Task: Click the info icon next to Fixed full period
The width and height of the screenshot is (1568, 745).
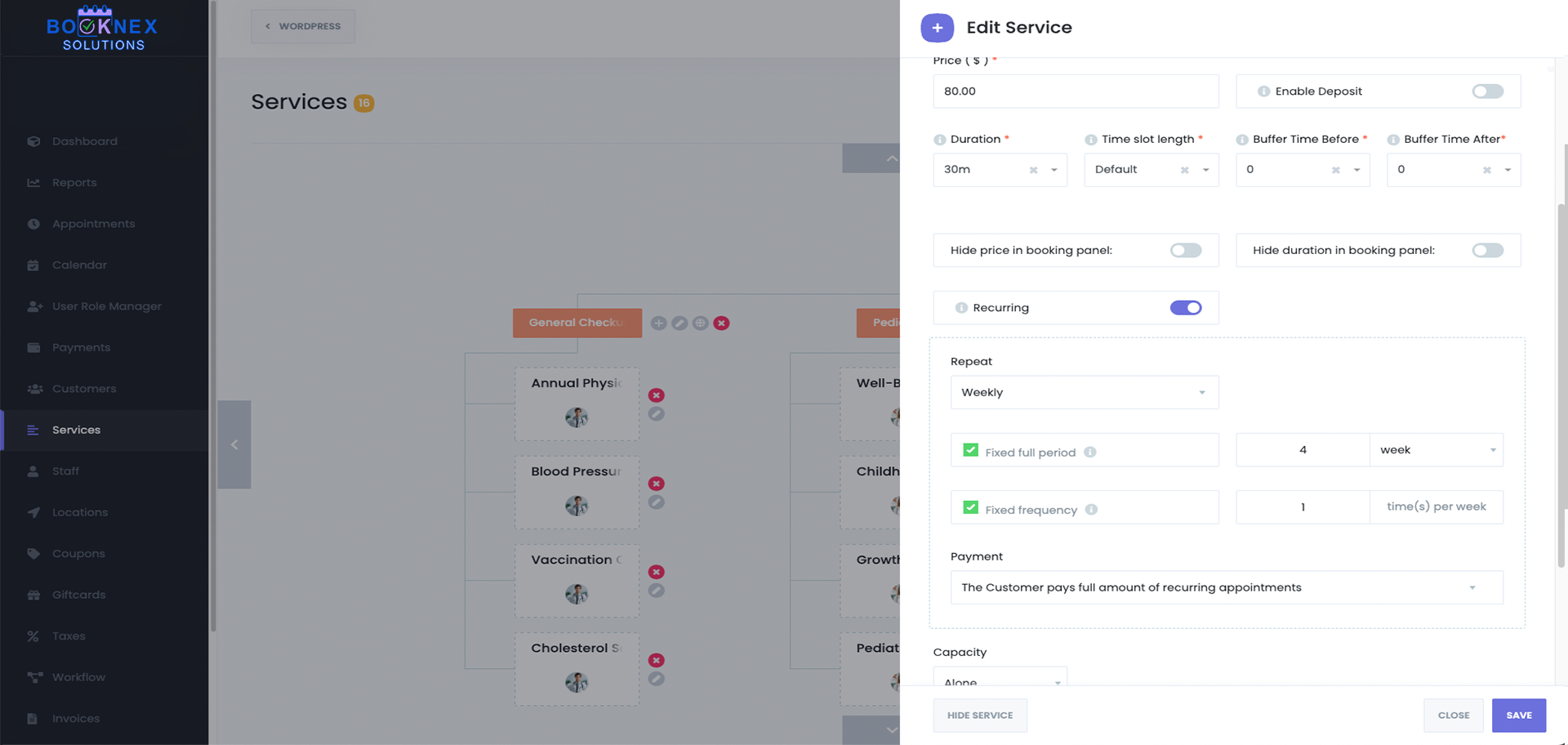Action: tap(1089, 453)
